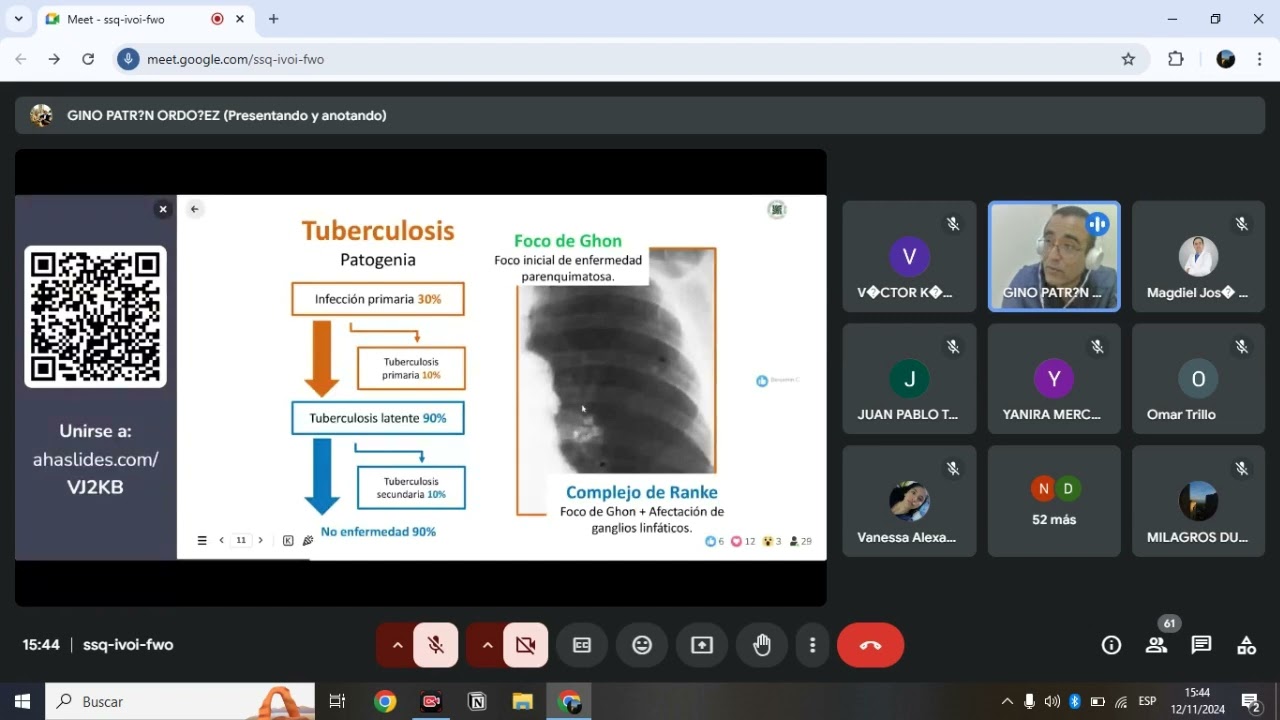Click the surprised emoji reaction count

[x=772, y=541]
